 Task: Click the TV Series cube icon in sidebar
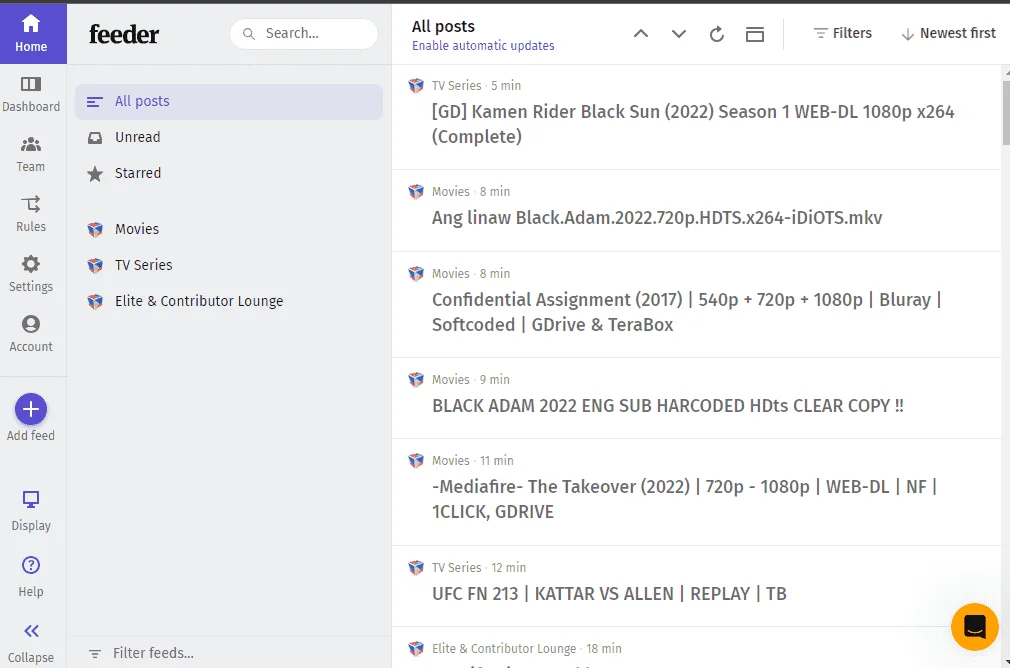[95, 265]
